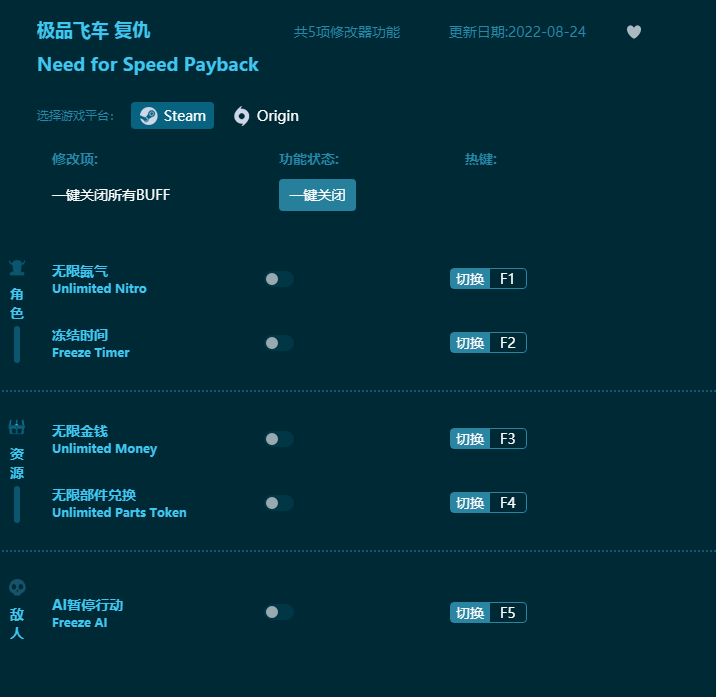
Task: Click the update date 2022-08-24 text
Action: [517, 32]
